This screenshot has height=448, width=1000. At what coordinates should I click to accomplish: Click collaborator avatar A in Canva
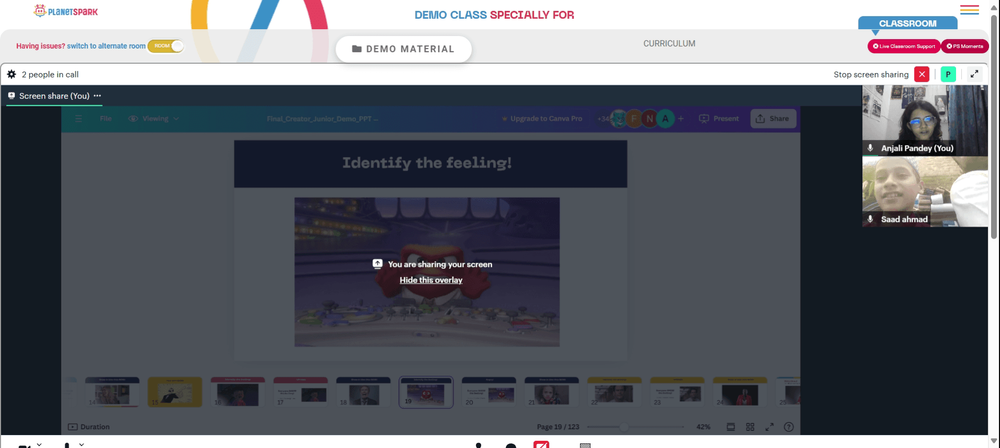(666, 119)
